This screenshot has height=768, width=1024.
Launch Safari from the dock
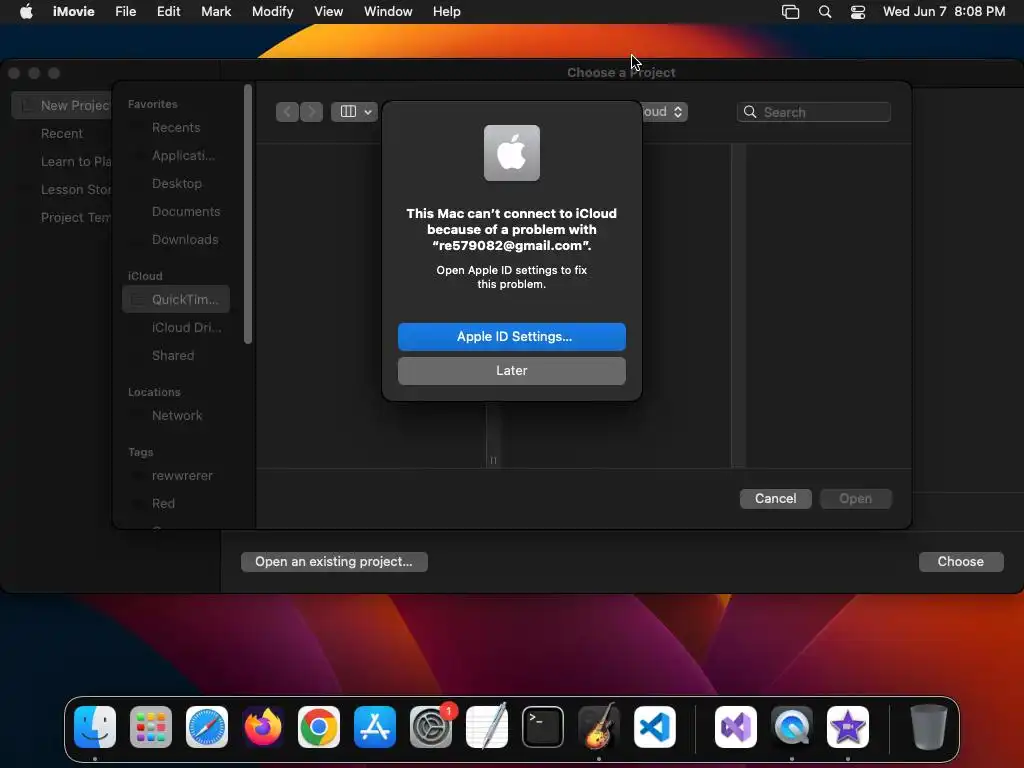(207, 726)
